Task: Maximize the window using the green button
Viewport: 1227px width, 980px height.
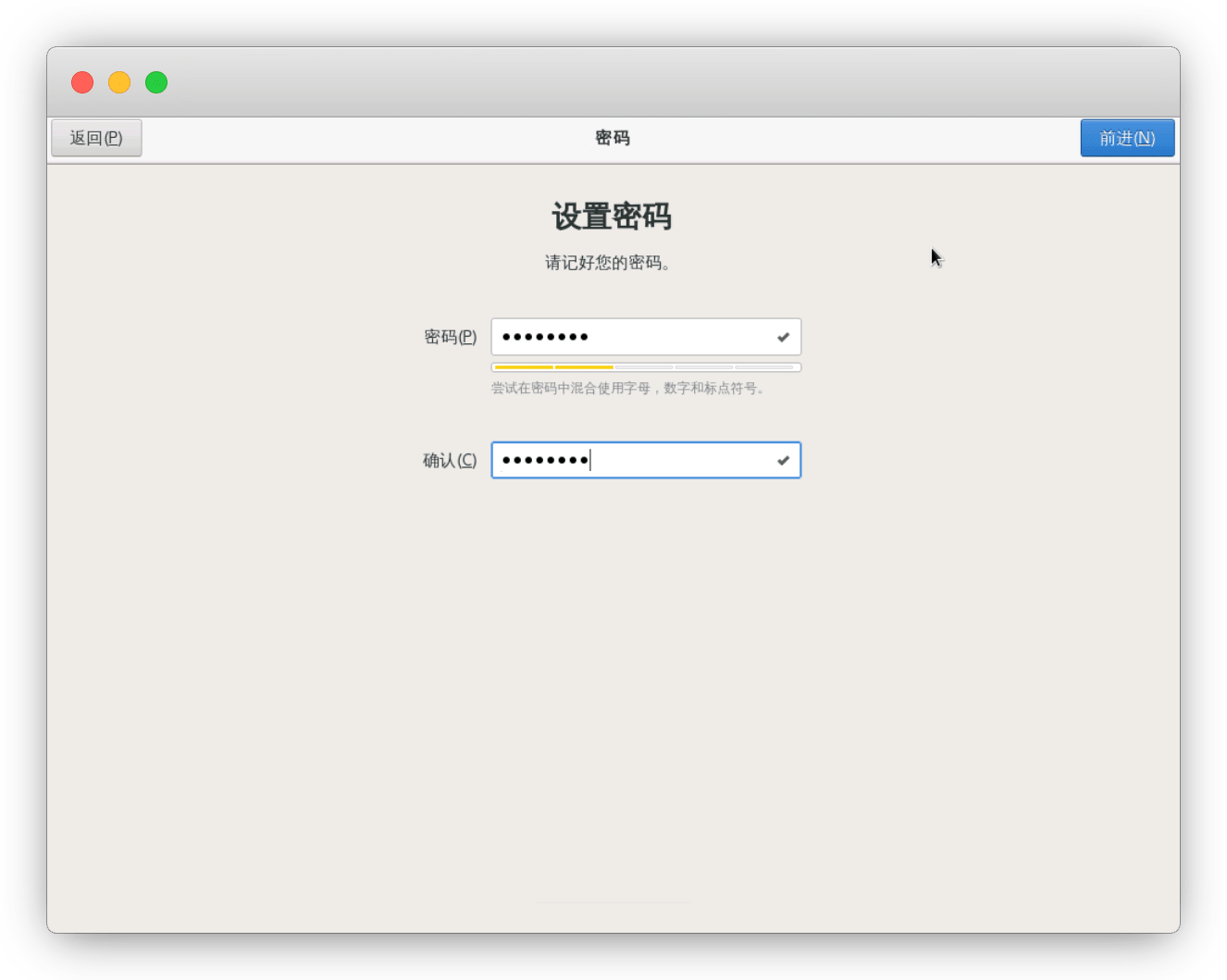Action: (x=156, y=82)
